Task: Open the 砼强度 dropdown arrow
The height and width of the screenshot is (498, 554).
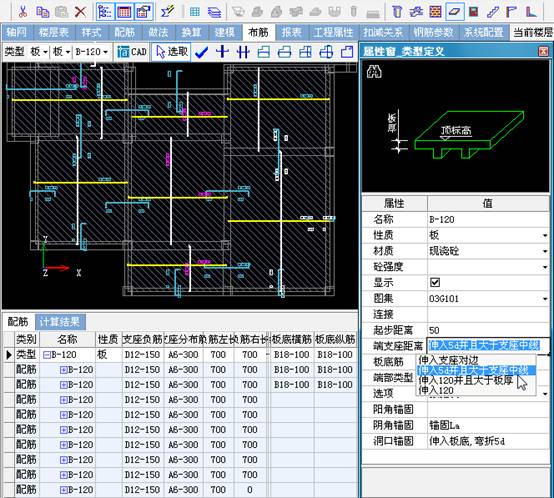Action: click(545, 267)
